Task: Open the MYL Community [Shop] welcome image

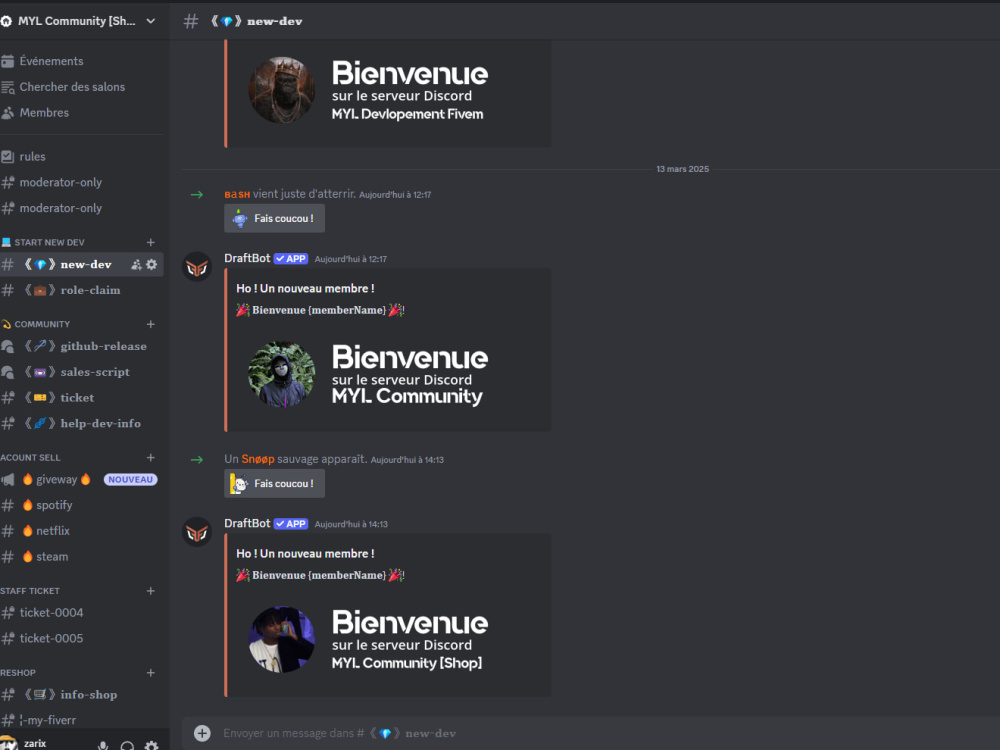Action: pos(390,640)
